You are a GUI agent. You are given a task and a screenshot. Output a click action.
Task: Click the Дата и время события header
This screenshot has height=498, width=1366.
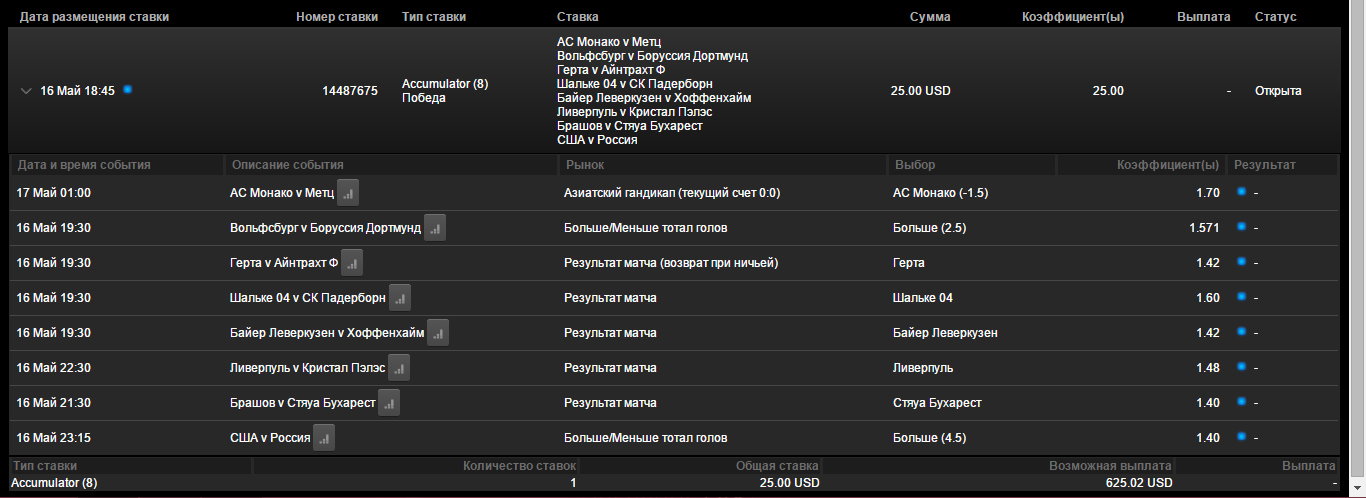[83, 165]
